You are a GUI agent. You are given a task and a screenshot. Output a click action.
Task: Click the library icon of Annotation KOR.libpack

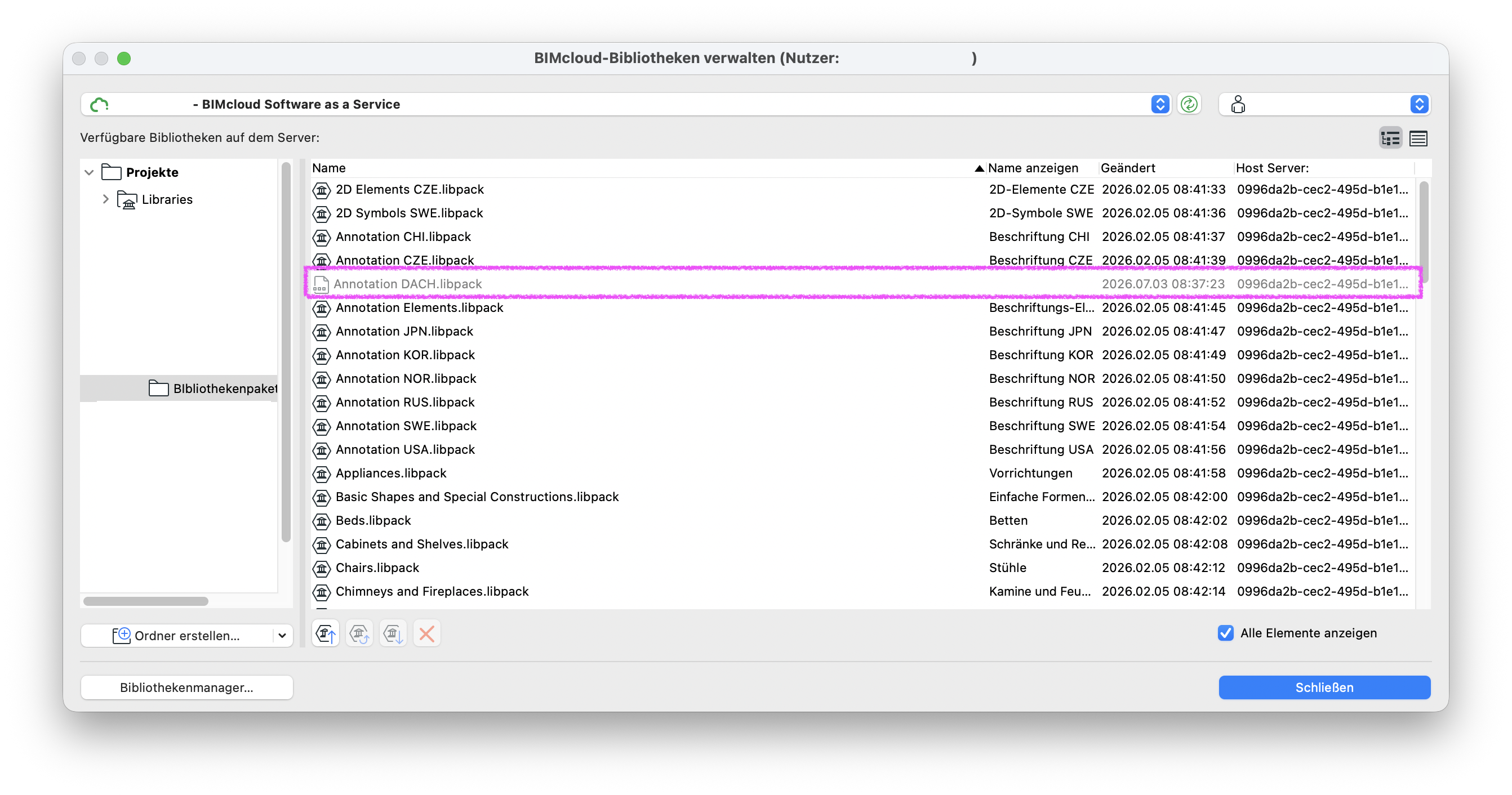pos(322,355)
